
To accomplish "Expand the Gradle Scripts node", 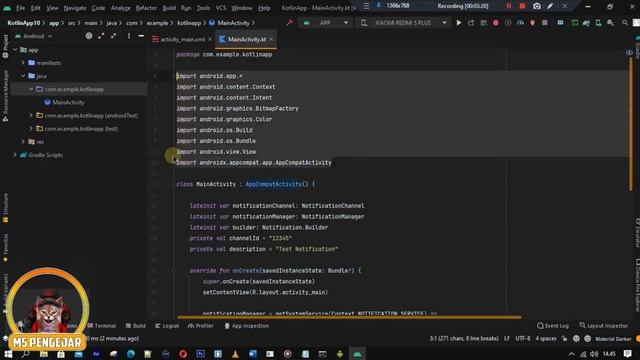I will click(x=15, y=155).
